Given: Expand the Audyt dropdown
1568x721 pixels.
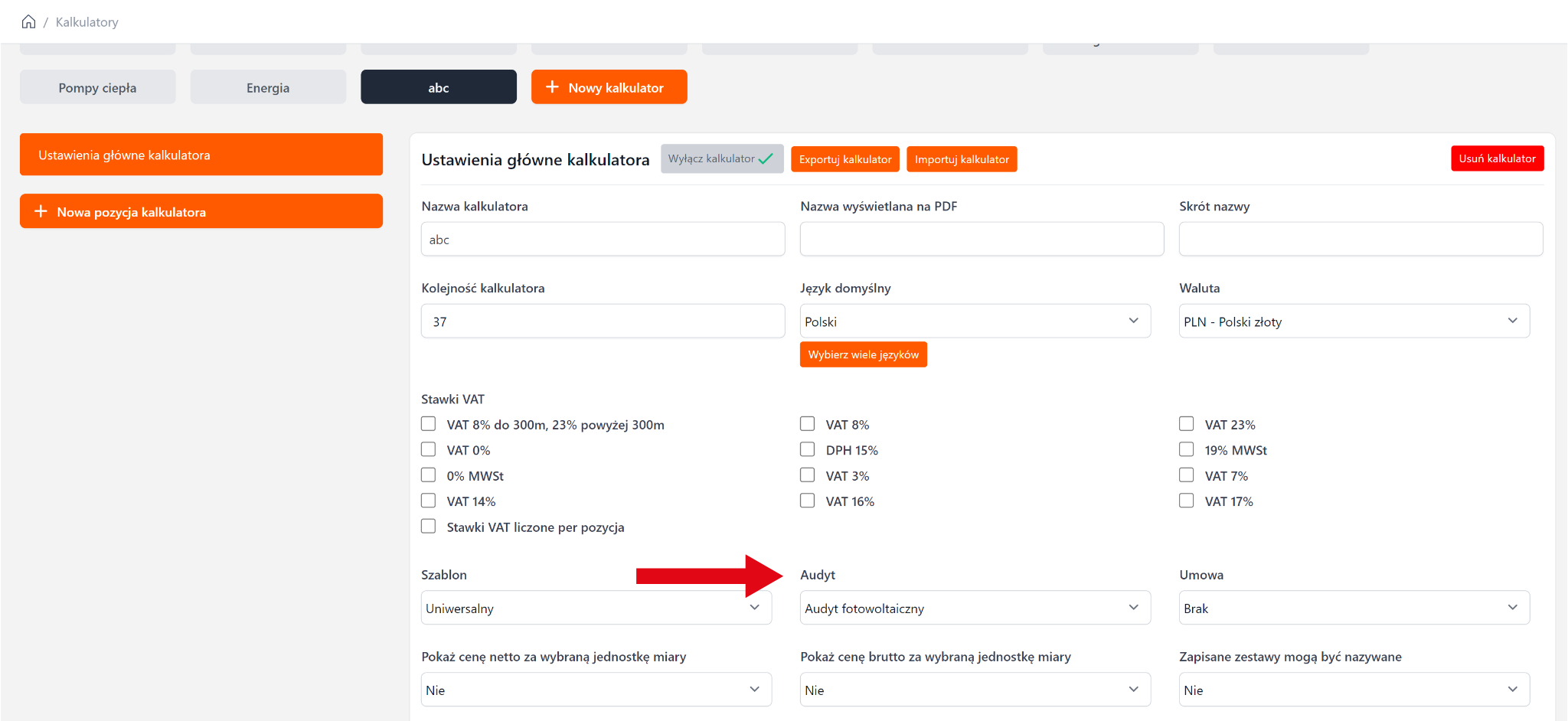Looking at the screenshot, I should pyautogui.click(x=975, y=608).
